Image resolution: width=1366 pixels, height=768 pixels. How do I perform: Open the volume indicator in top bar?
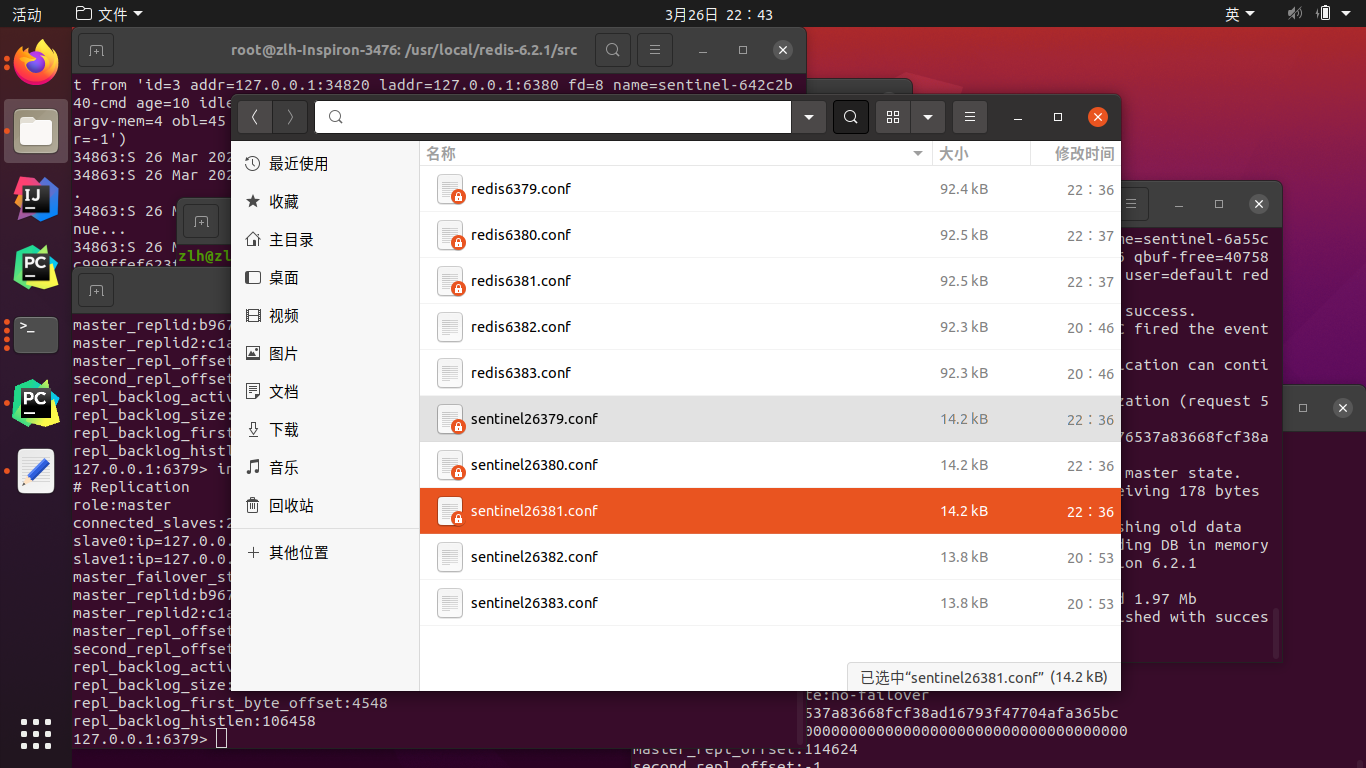coord(1294,14)
